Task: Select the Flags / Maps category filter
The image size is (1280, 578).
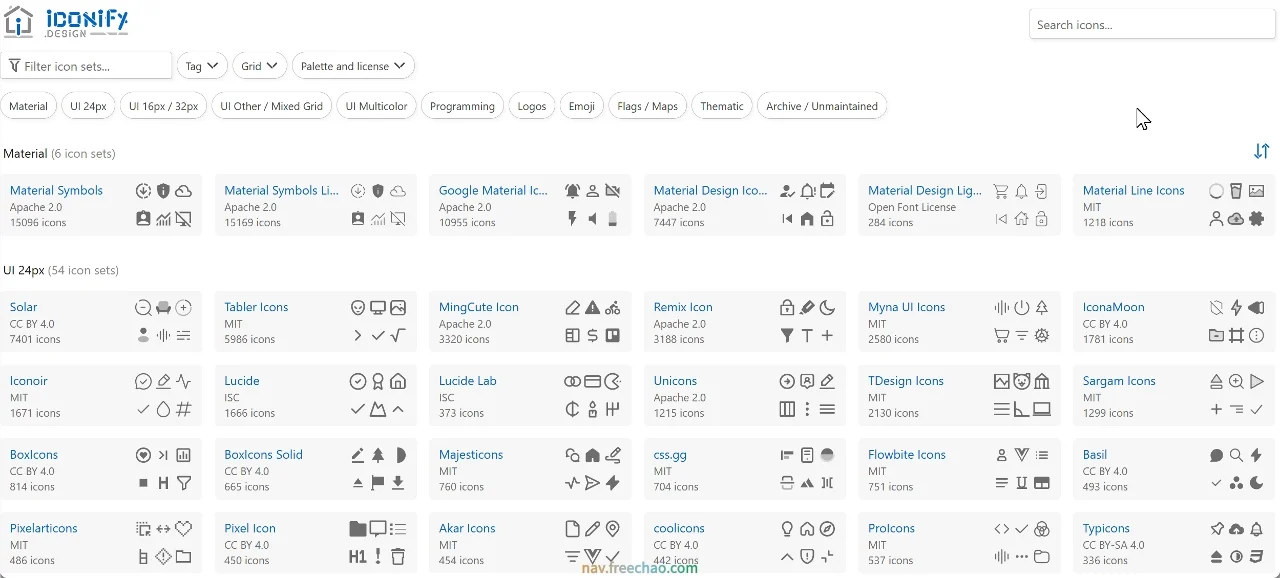Action: (647, 106)
